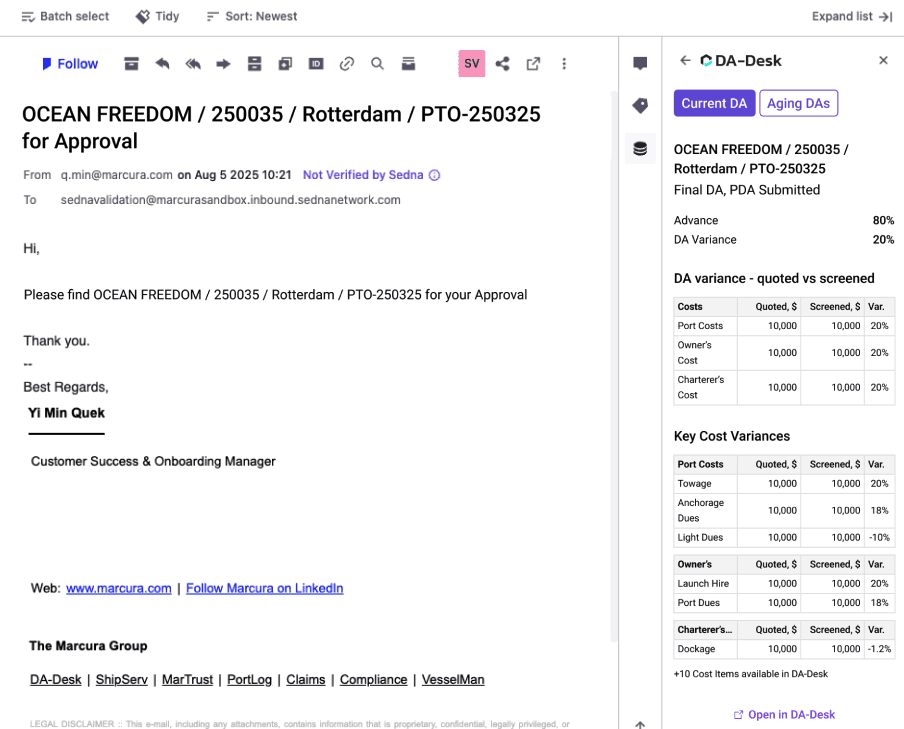Switch to Aging DAs tab

point(798,103)
